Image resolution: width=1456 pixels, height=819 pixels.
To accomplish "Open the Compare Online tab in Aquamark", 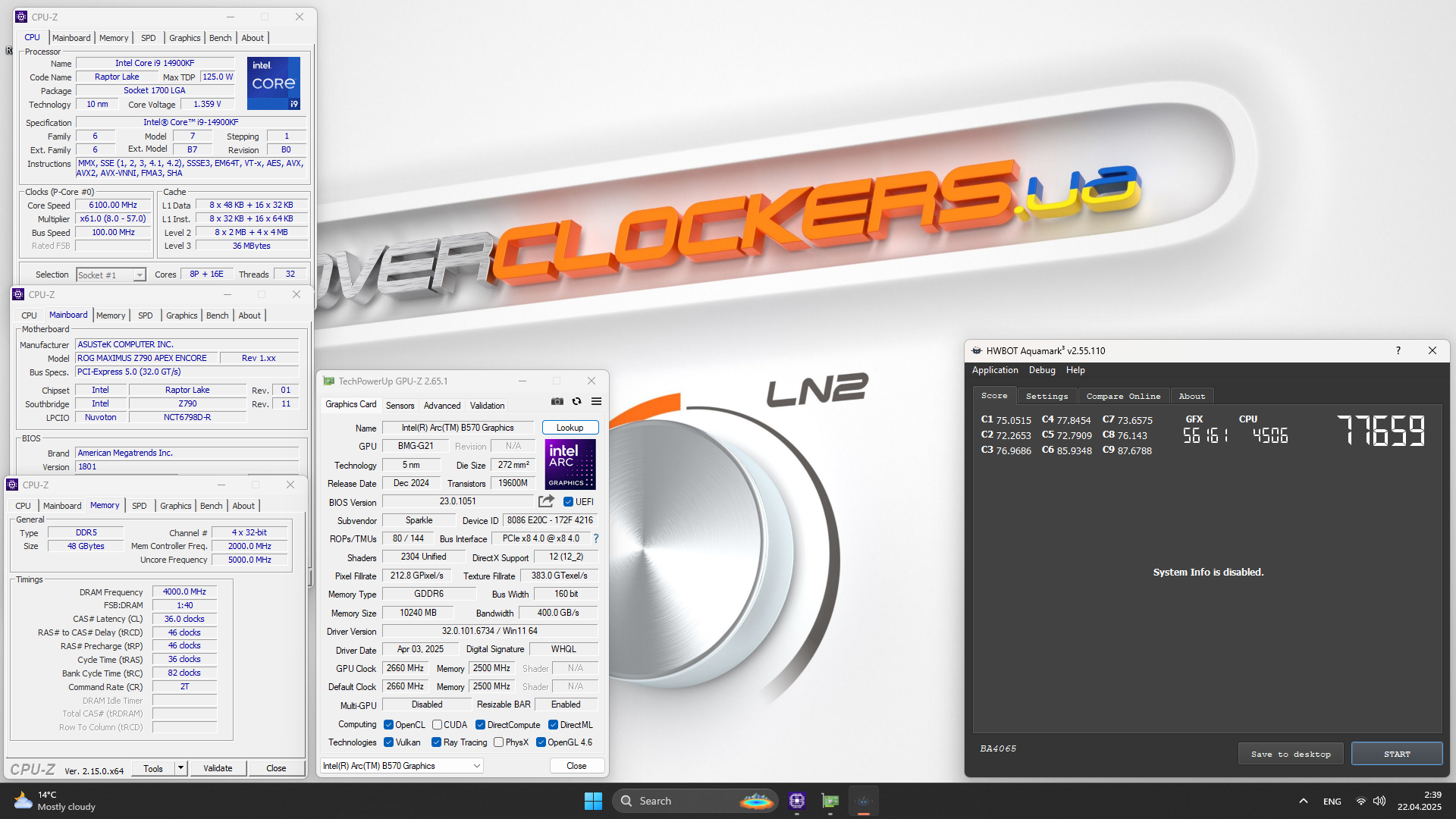I will 1123,396.
